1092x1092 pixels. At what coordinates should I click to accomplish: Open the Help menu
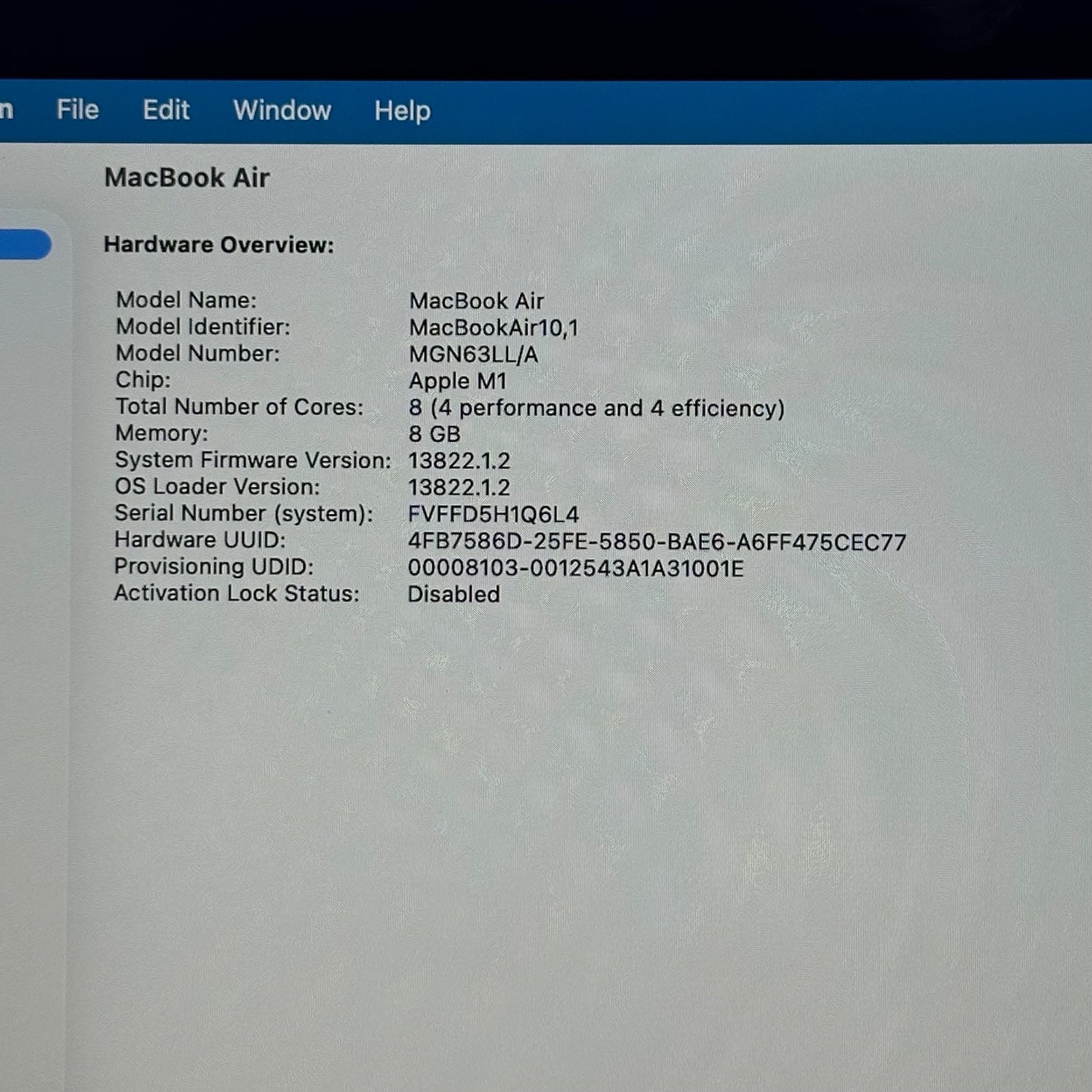coord(402,111)
